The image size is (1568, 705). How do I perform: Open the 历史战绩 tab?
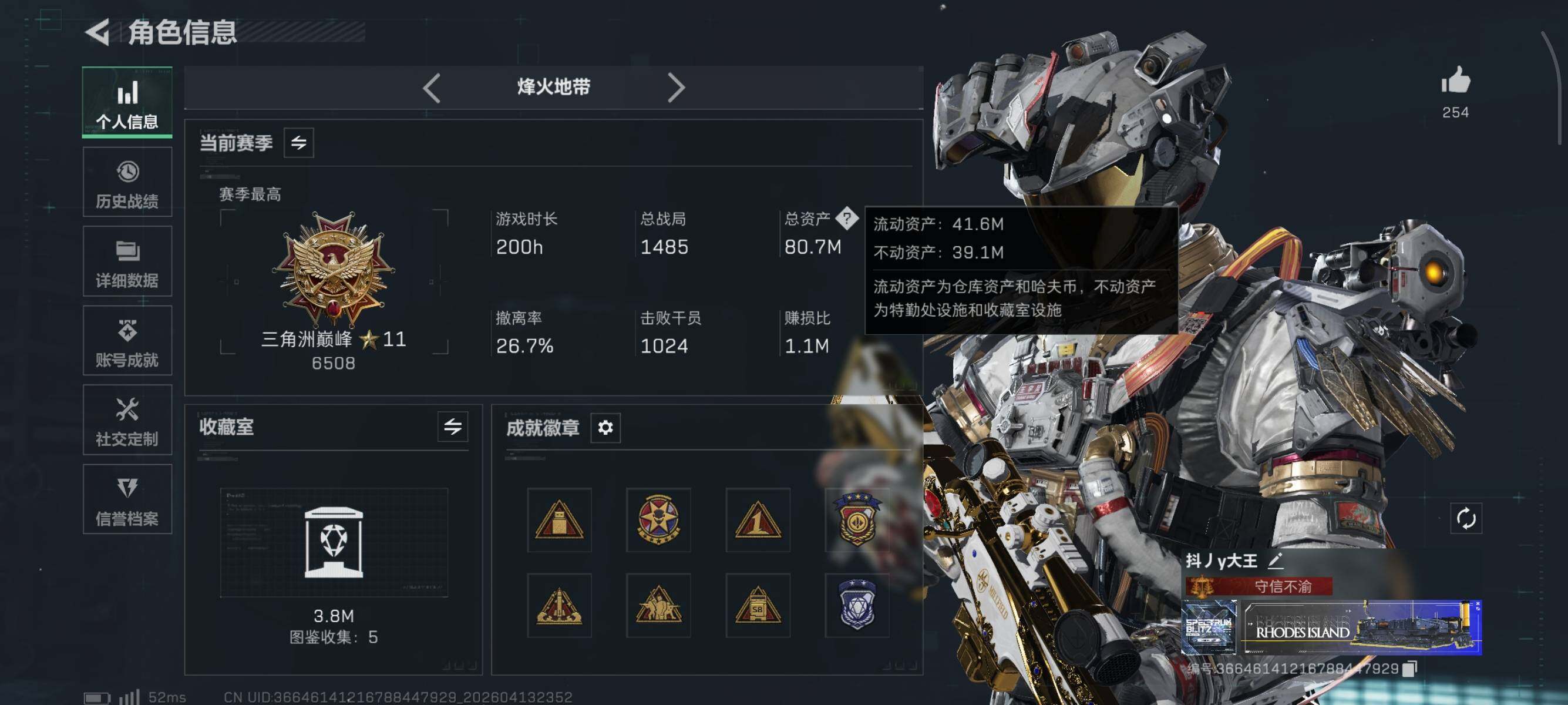click(x=127, y=182)
